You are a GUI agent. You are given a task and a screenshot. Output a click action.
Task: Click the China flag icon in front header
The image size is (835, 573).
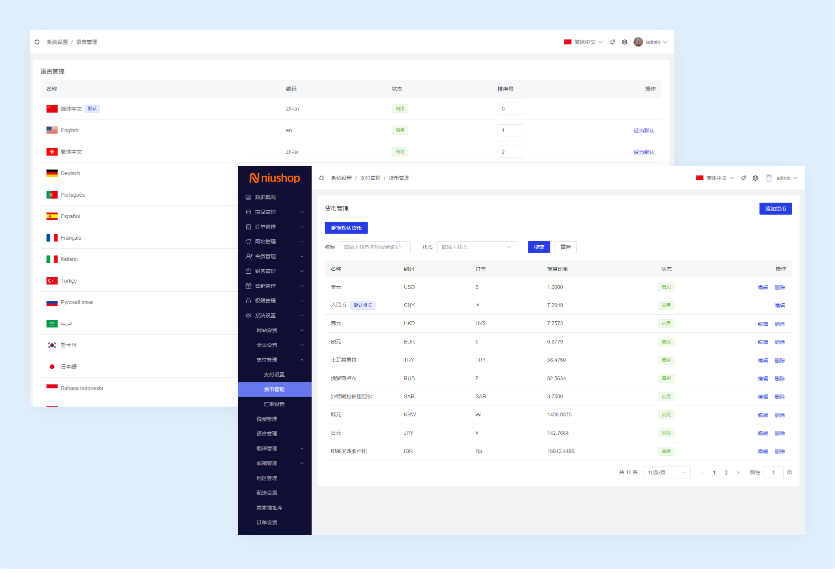pyautogui.click(x=700, y=178)
